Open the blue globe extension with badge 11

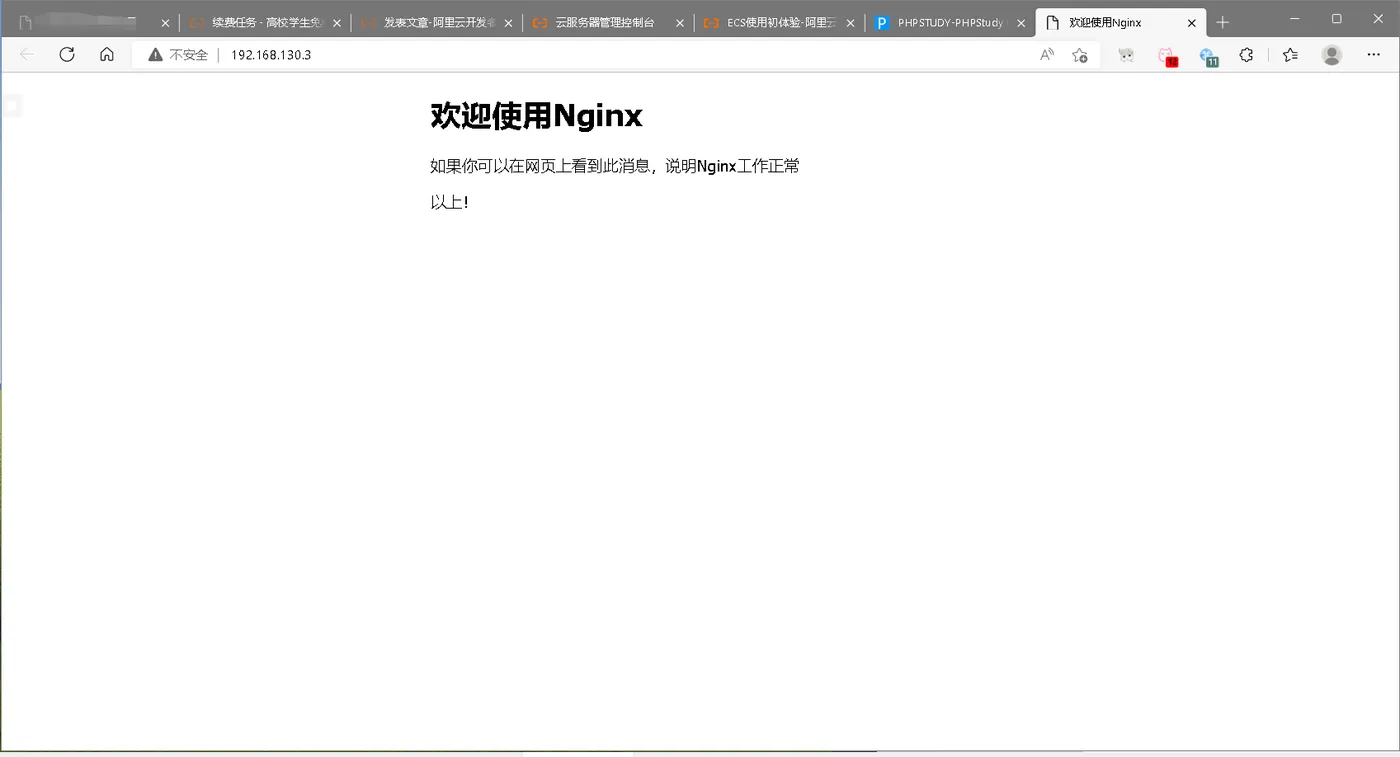[x=1208, y=56]
